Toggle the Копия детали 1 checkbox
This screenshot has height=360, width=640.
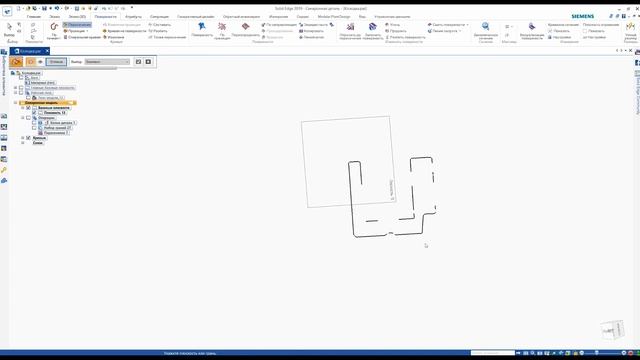click(x=34, y=122)
